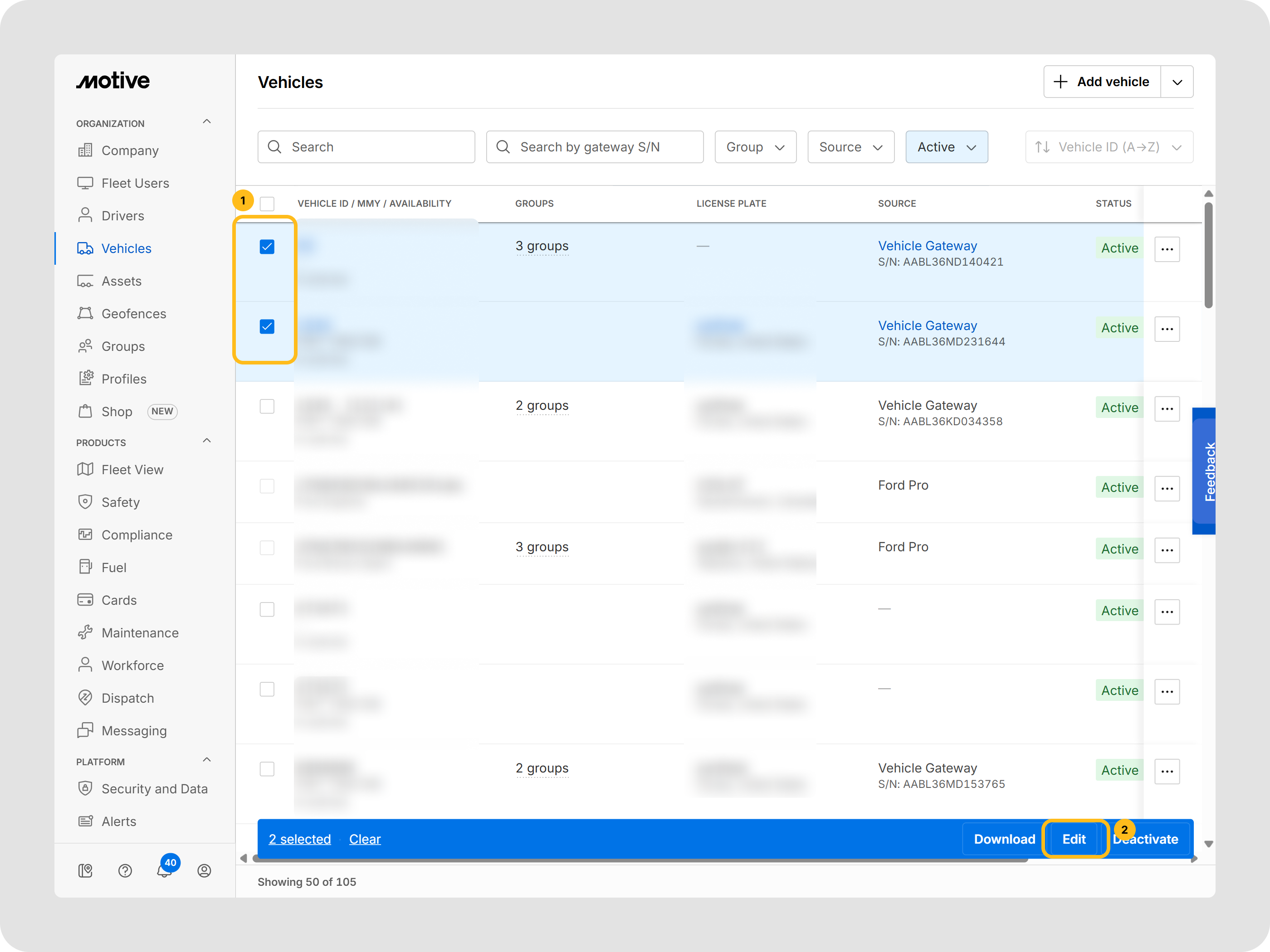Click the map location icon in bottom bar
The height and width of the screenshot is (952, 1270).
click(85, 870)
